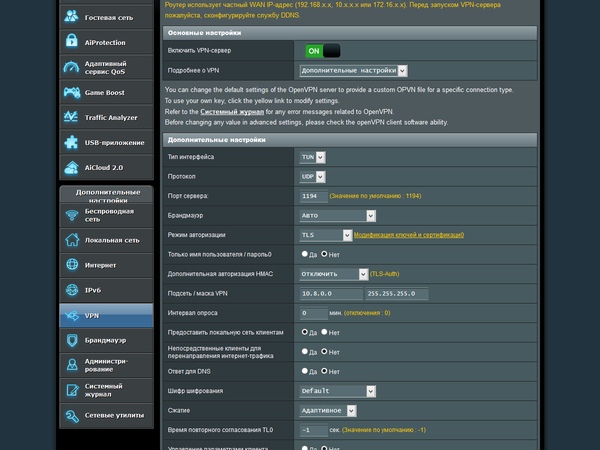The image size is (600, 450).
Task: Open the UDP protocol dropdown
Action: [x=313, y=176]
